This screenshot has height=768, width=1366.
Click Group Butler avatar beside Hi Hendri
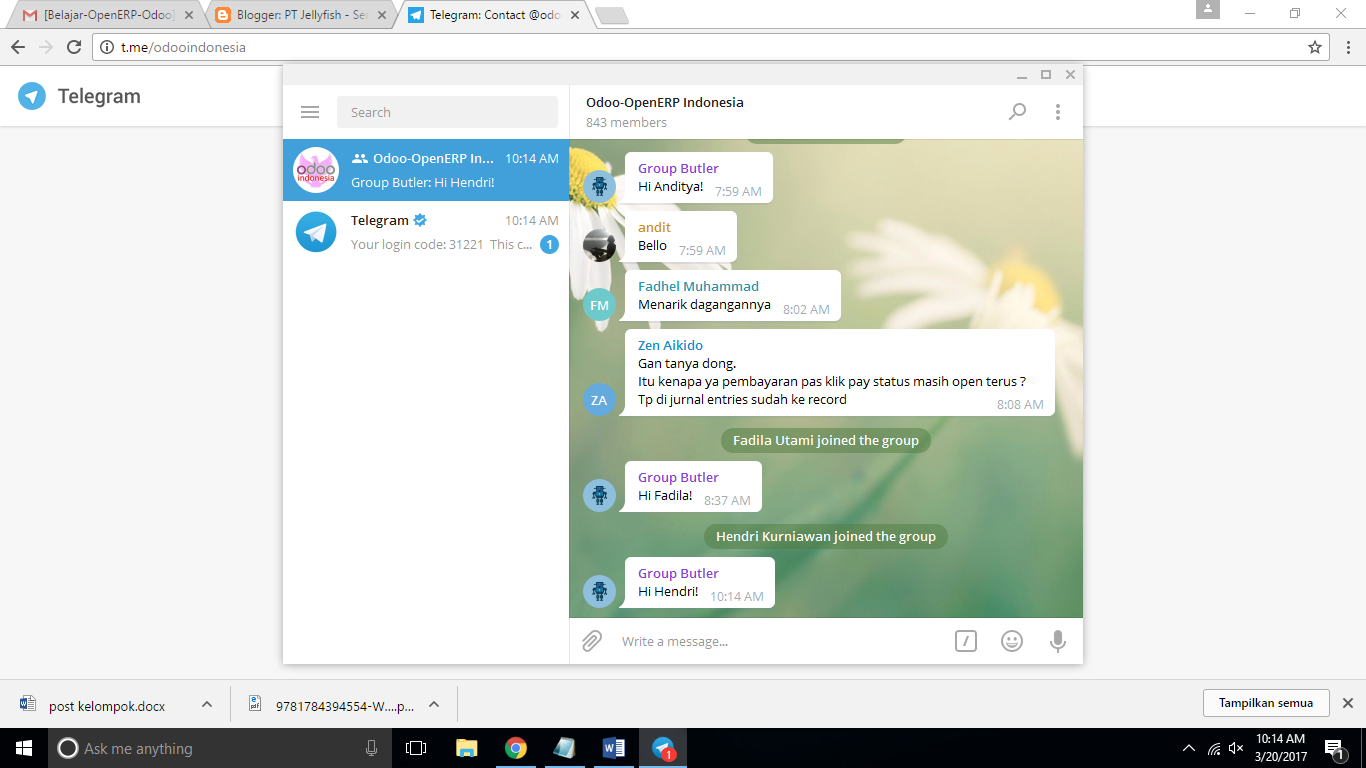(599, 592)
